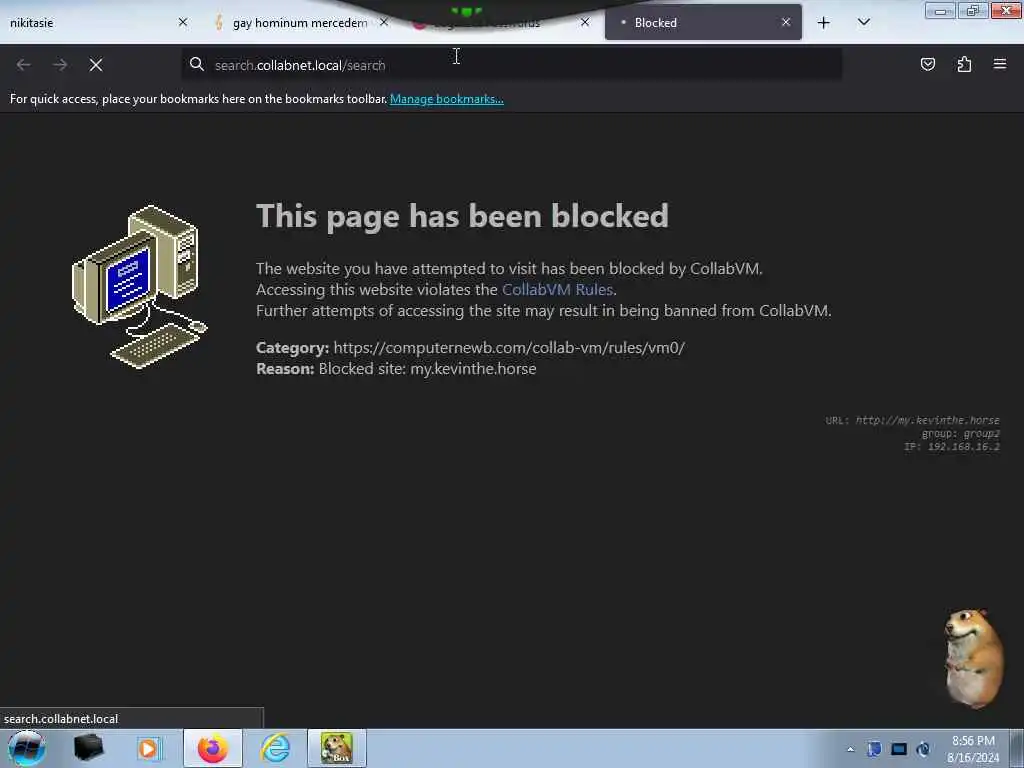The height and width of the screenshot is (768, 1024).
Task: Open a new tab with plus button
Action: pyautogui.click(x=824, y=23)
